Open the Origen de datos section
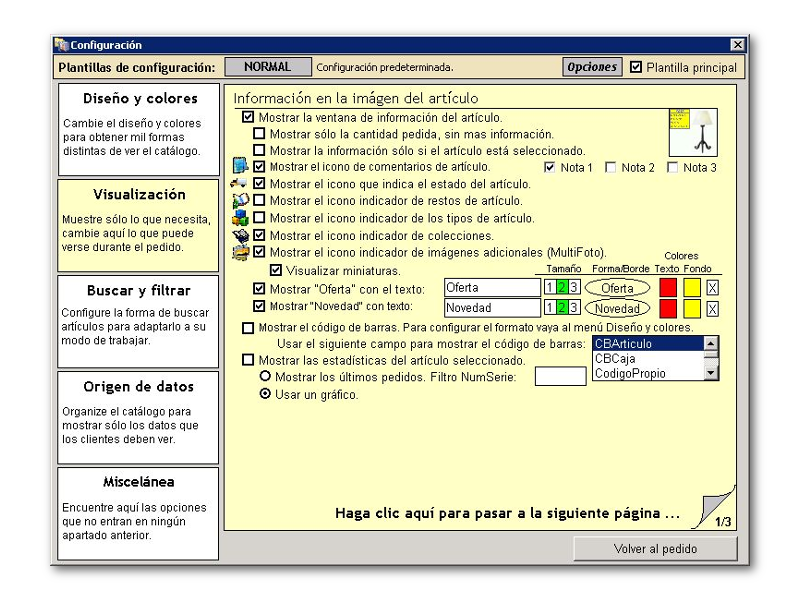This screenshot has width=800, height=600. coord(138,417)
